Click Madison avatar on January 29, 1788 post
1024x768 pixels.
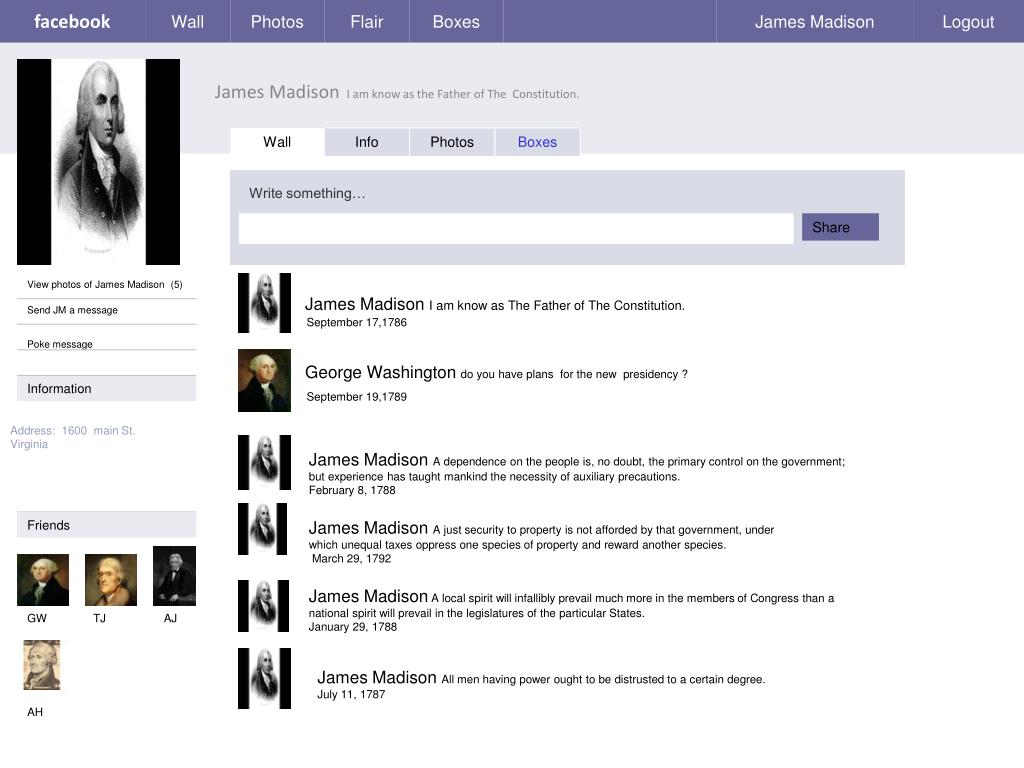point(263,606)
